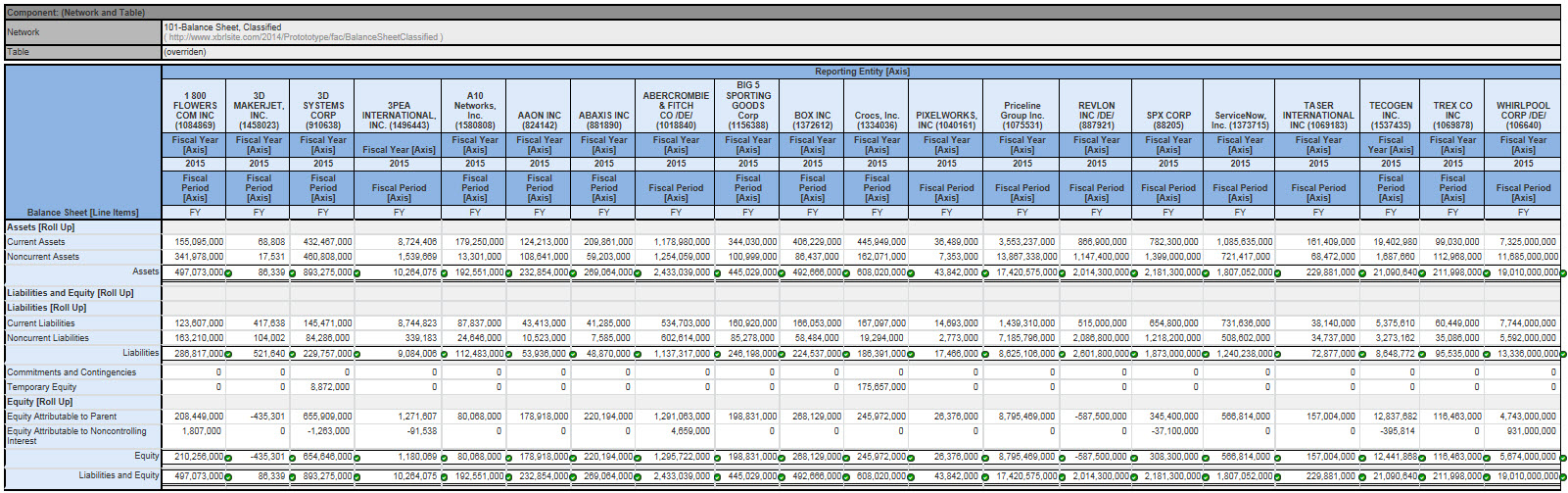Click check icon by 1 800 Flowers Liabilities 286,817,000
1568x493 pixels.
click(x=228, y=355)
